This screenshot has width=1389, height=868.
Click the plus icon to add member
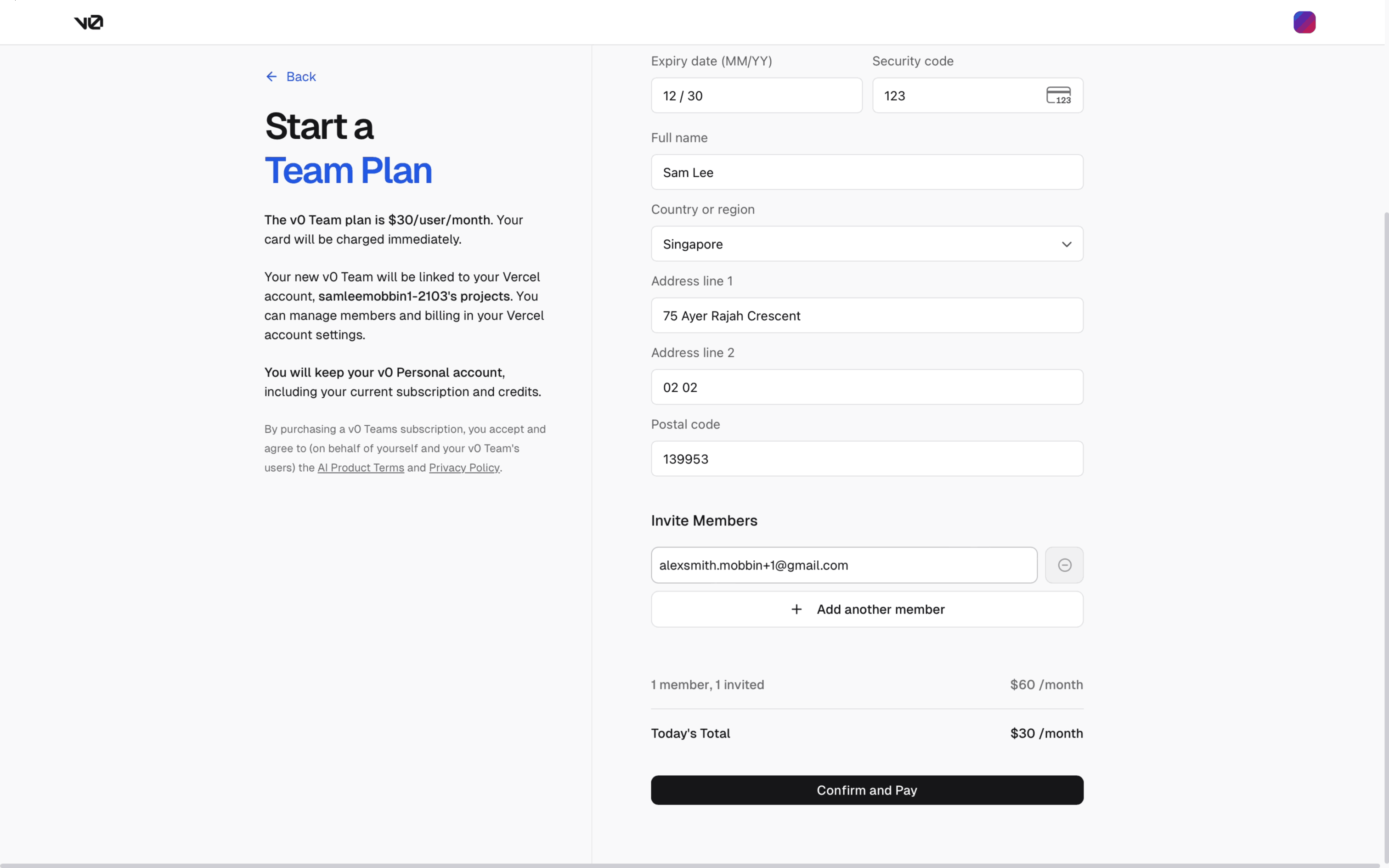tap(796, 609)
